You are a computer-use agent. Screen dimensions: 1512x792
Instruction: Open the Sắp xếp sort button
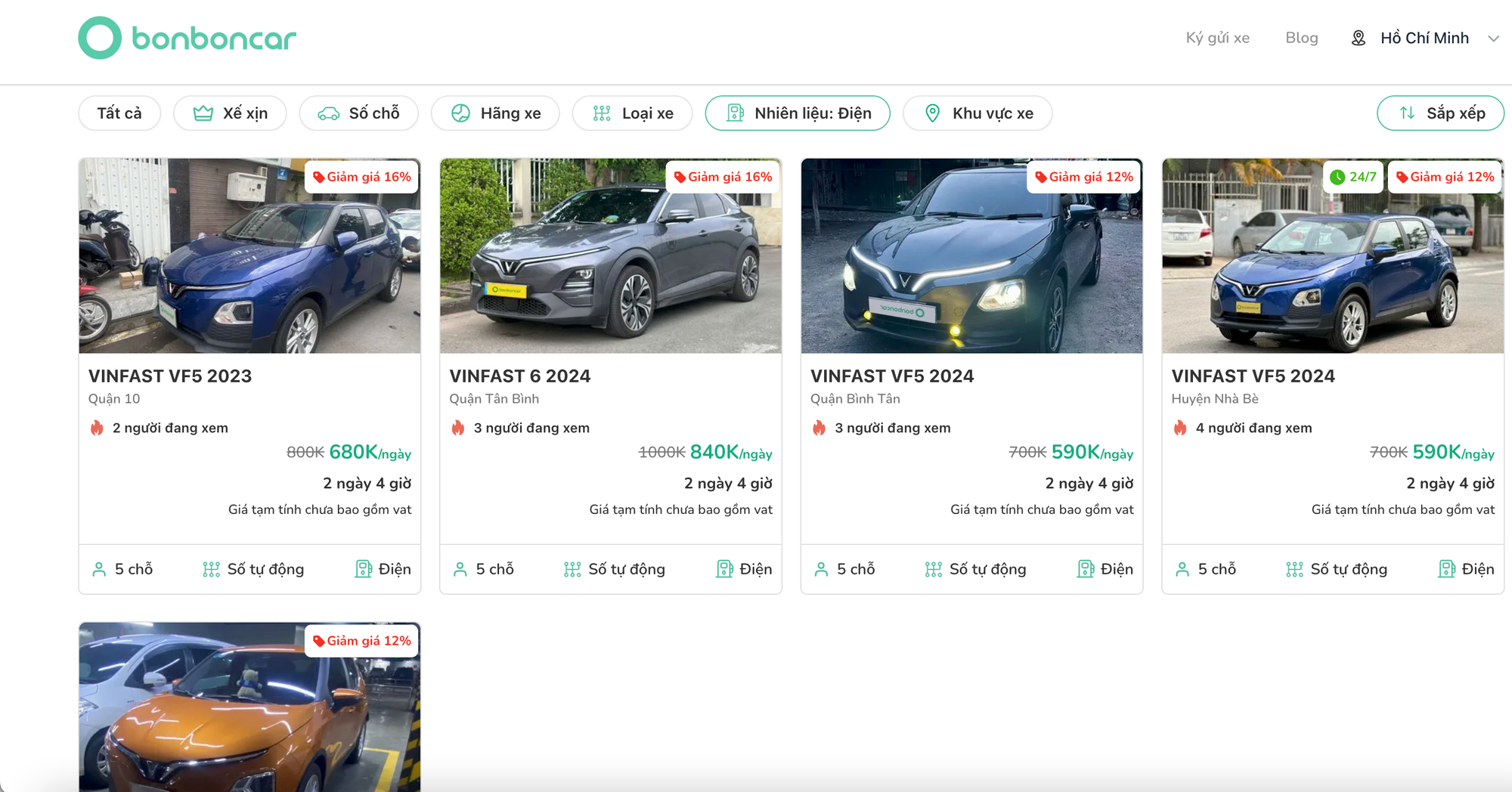1441,113
